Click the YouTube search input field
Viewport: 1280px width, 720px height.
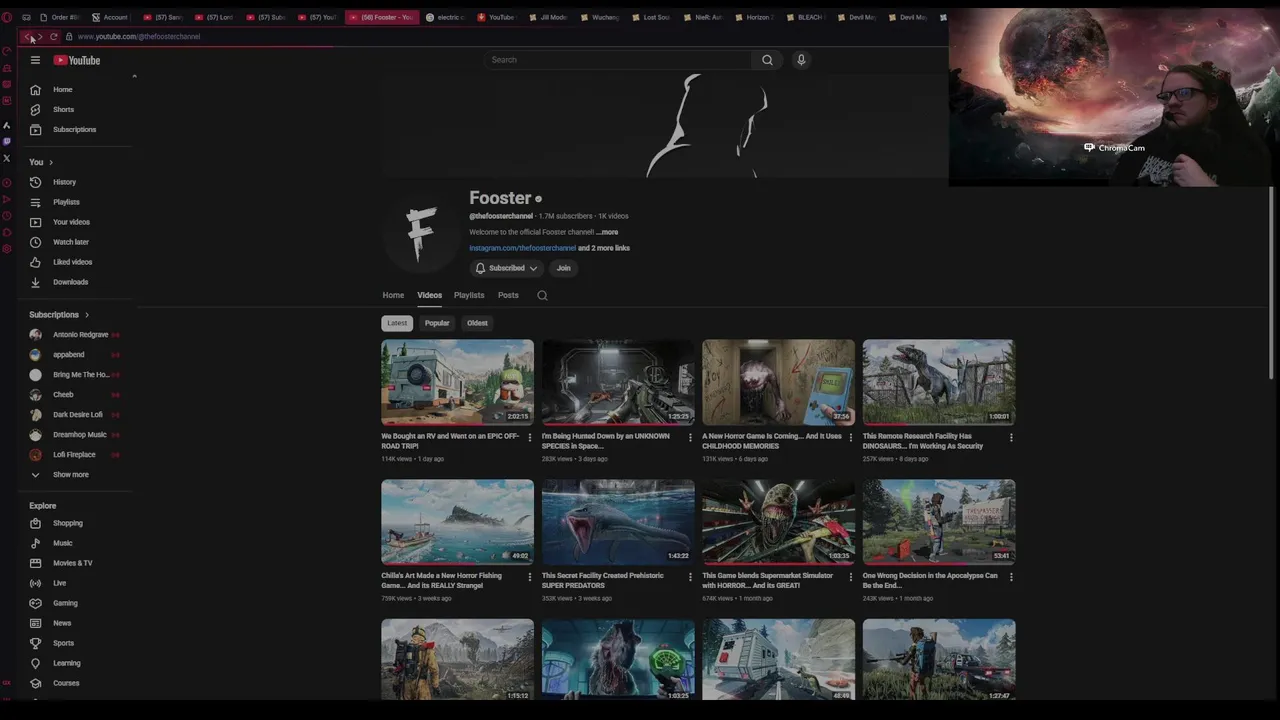pos(618,60)
